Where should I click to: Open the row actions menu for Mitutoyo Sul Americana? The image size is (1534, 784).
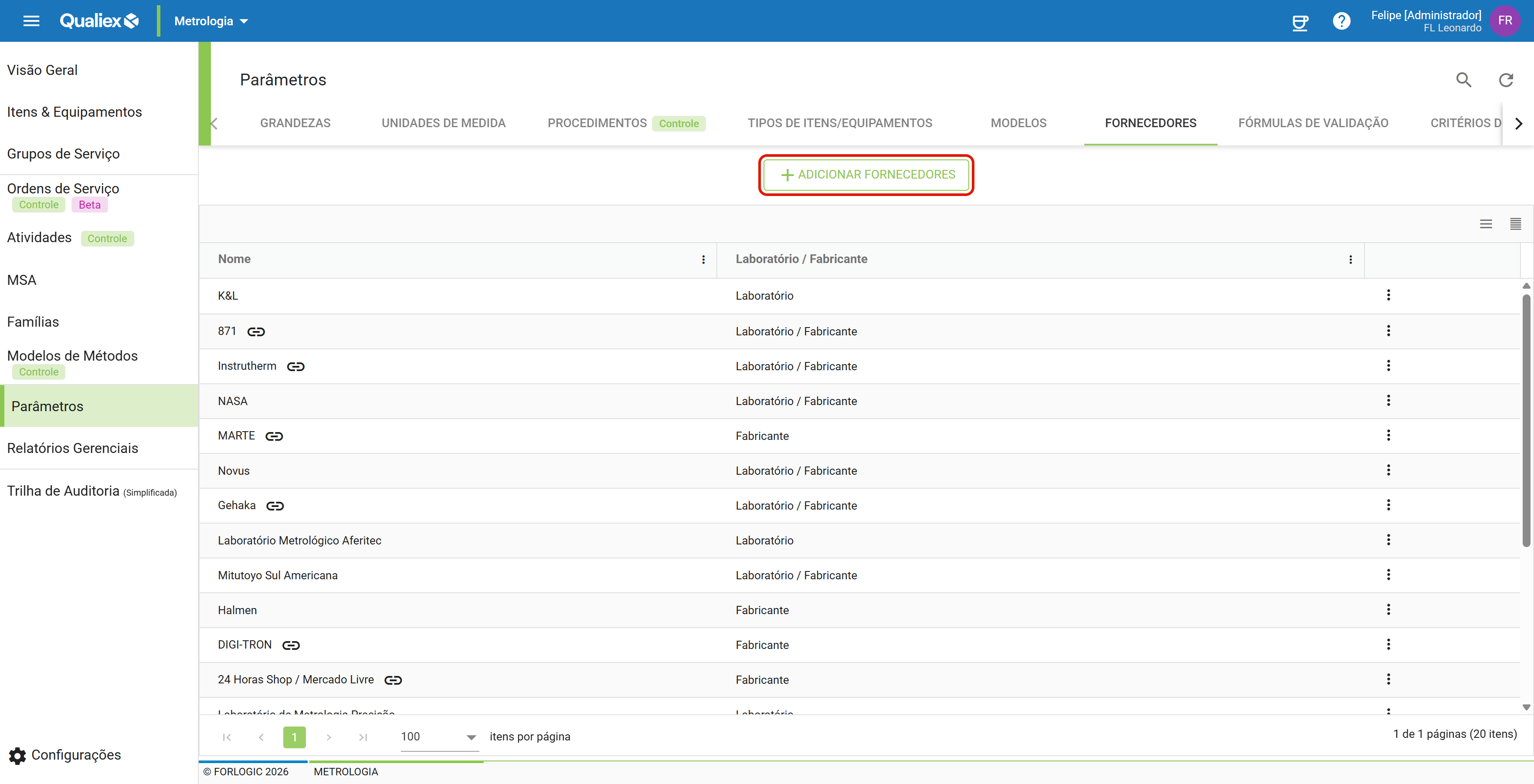[1388, 575]
